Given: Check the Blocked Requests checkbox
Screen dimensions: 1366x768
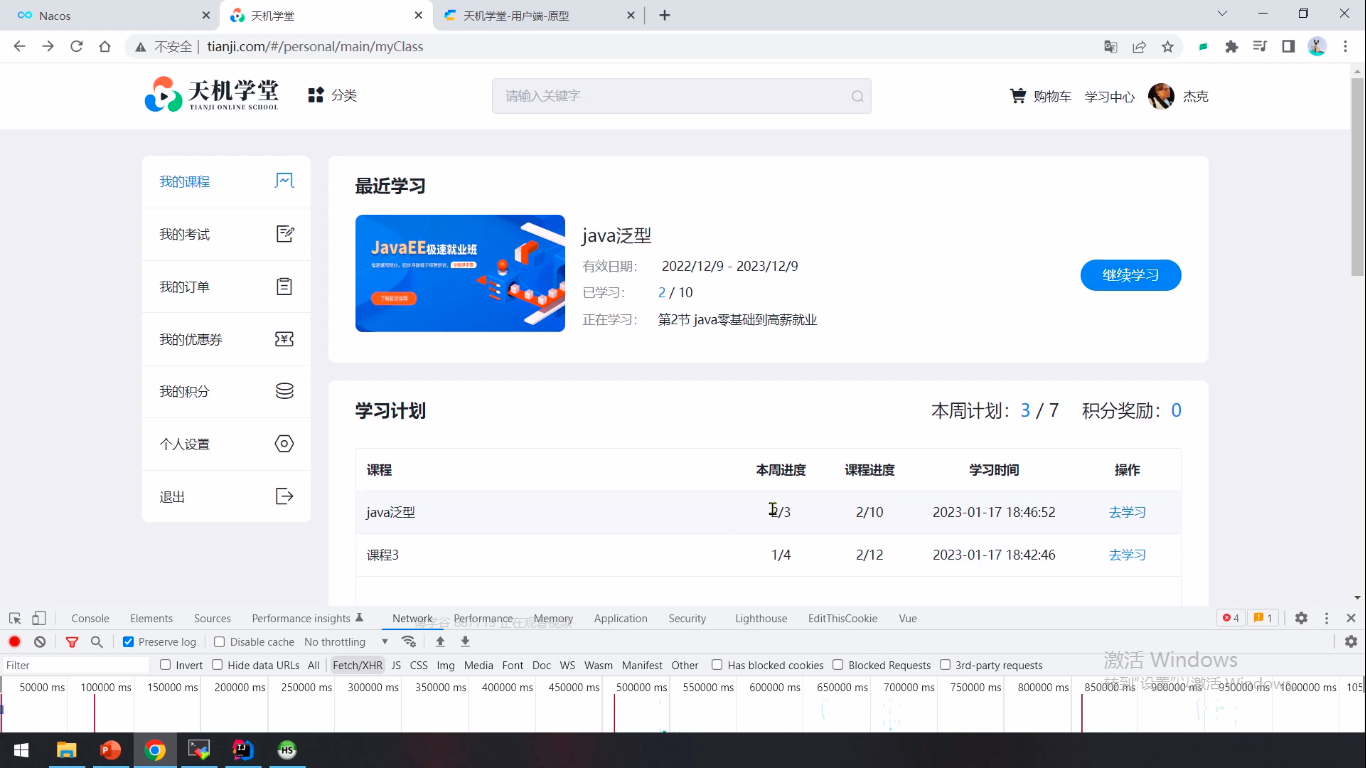Looking at the screenshot, I should (x=838, y=665).
